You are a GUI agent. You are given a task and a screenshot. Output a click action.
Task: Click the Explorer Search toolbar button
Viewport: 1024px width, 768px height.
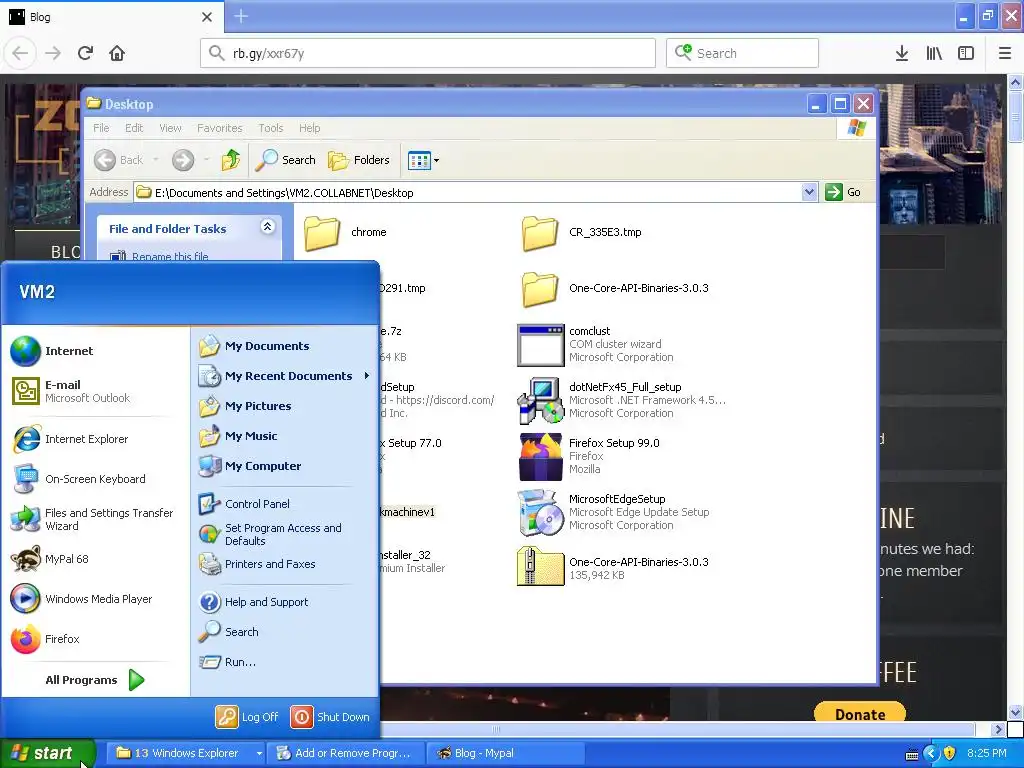tap(285, 160)
